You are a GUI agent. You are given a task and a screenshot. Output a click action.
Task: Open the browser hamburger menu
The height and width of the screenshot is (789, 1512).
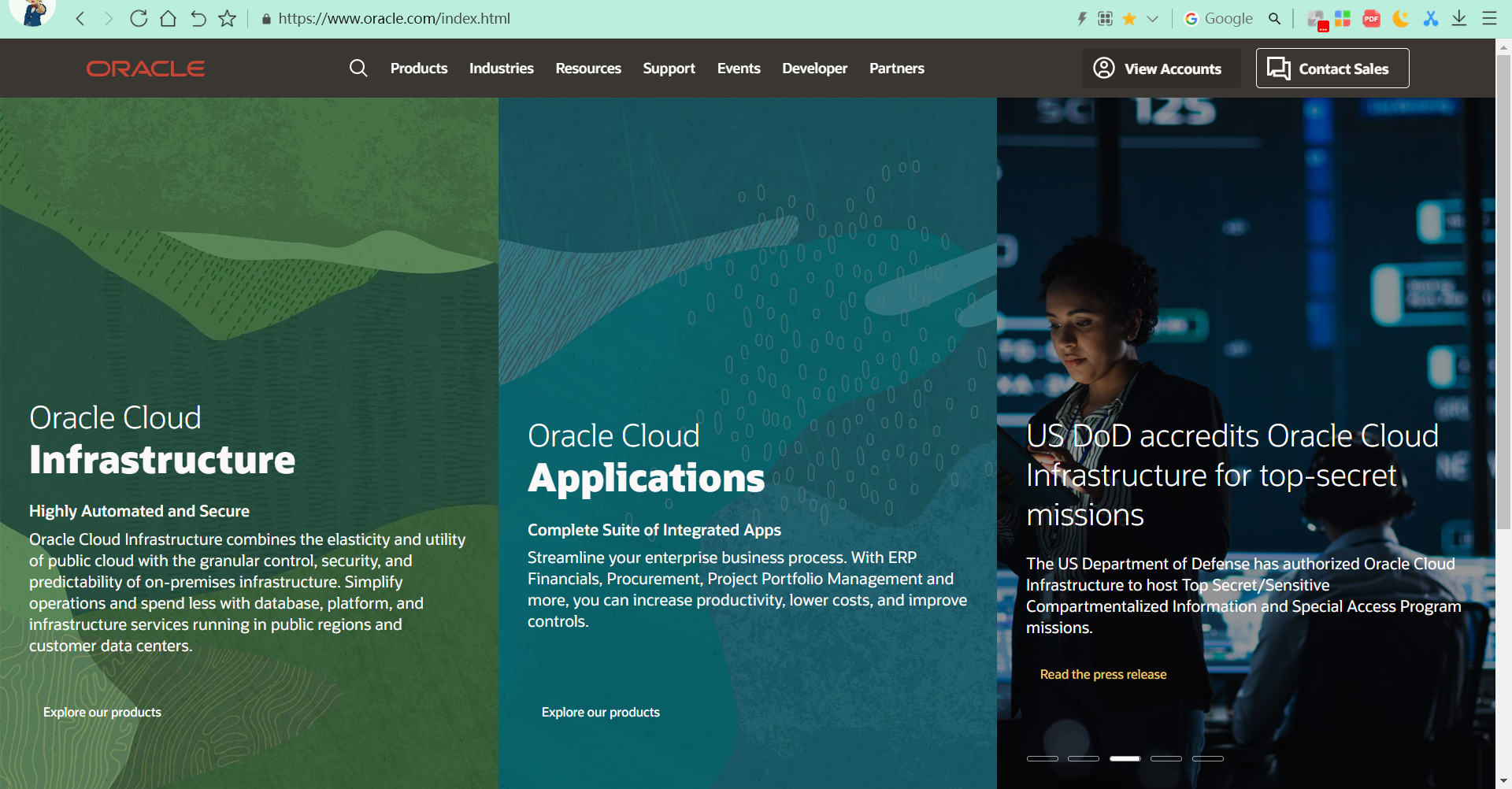[x=1489, y=18]
